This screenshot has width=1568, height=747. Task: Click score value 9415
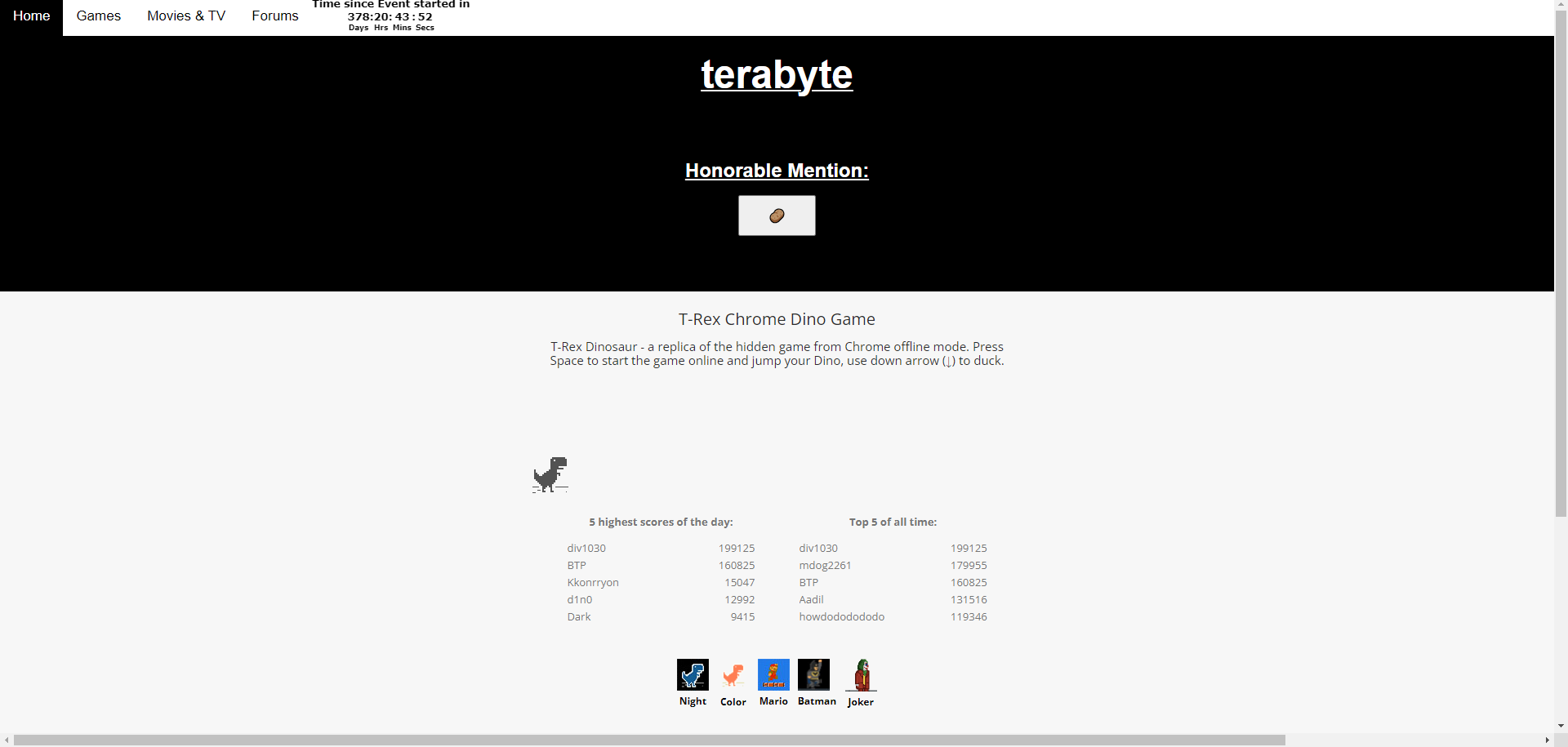(742, 617)
